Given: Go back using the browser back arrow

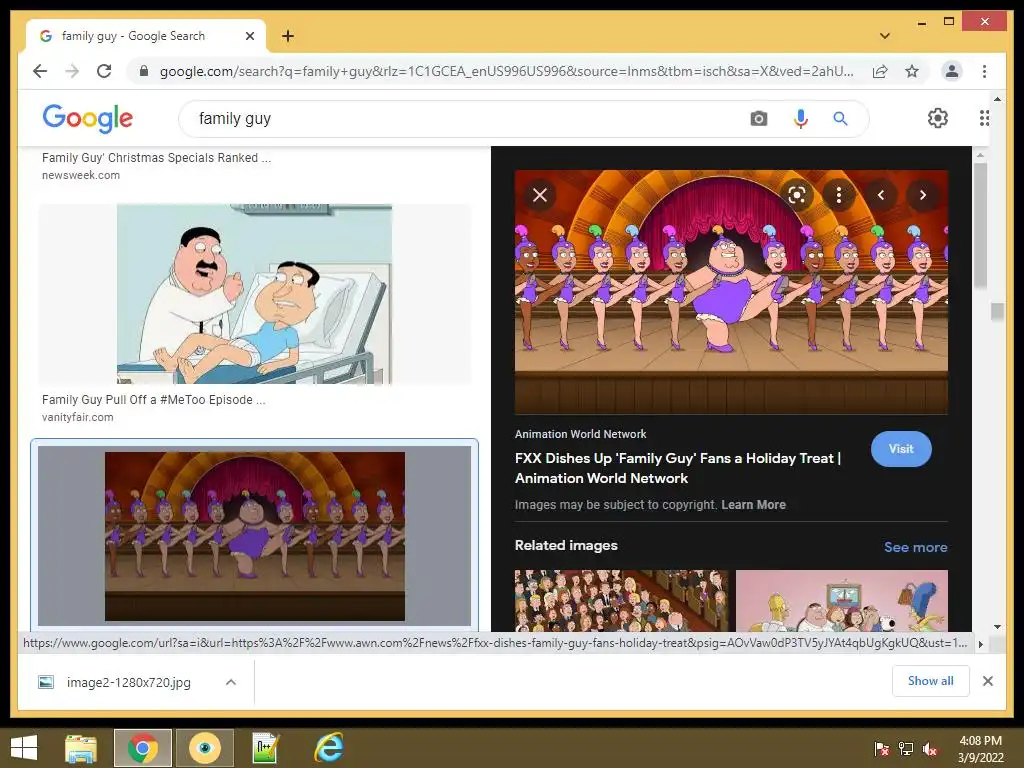Looking at the screenshot, I should tap(40, 71).
